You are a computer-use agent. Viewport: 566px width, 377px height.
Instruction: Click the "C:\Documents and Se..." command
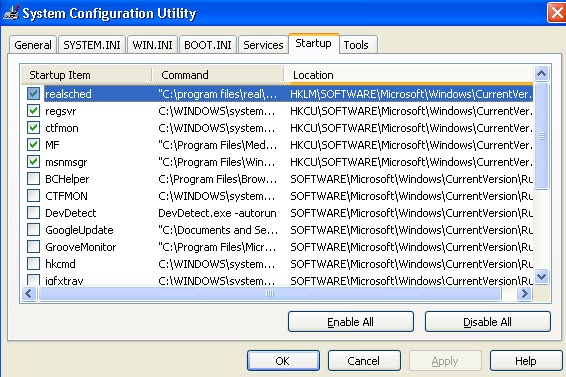[x=218, y=230]
